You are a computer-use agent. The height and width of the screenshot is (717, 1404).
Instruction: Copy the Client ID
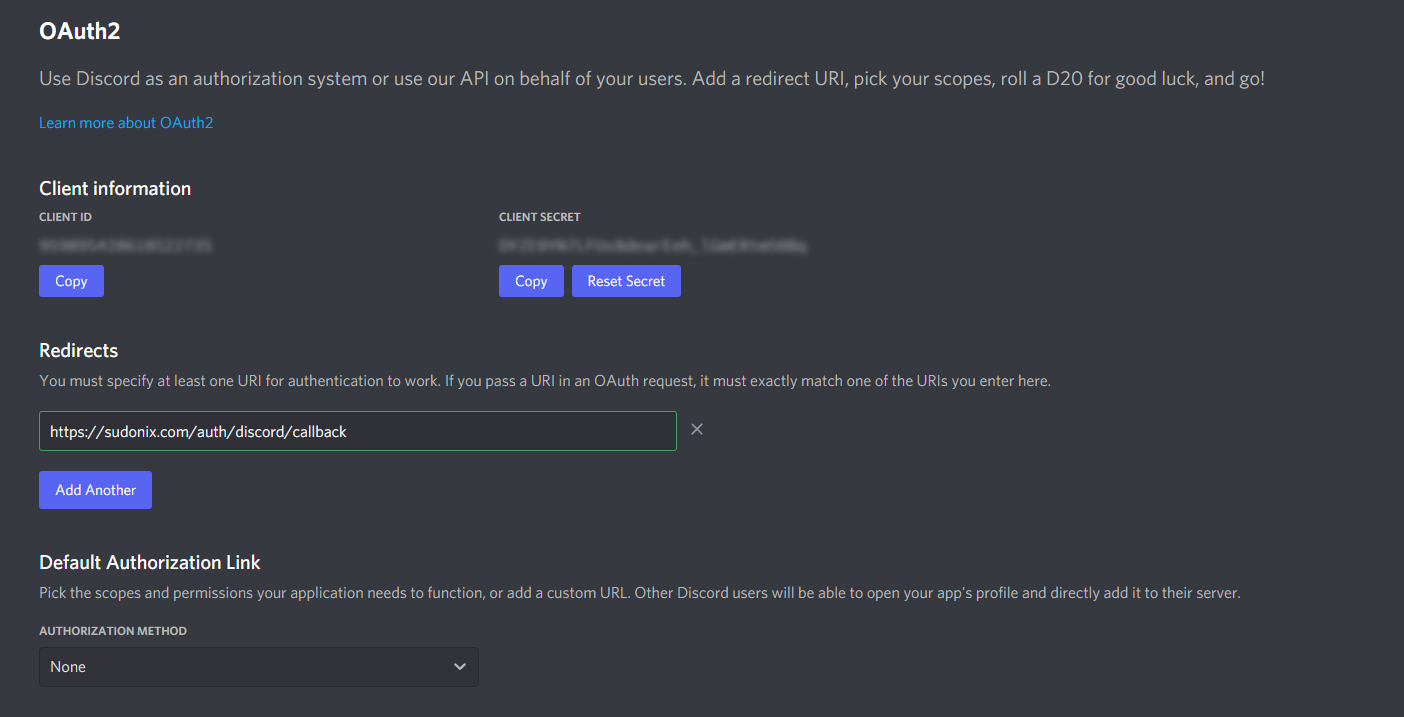[x=71, y=281]
